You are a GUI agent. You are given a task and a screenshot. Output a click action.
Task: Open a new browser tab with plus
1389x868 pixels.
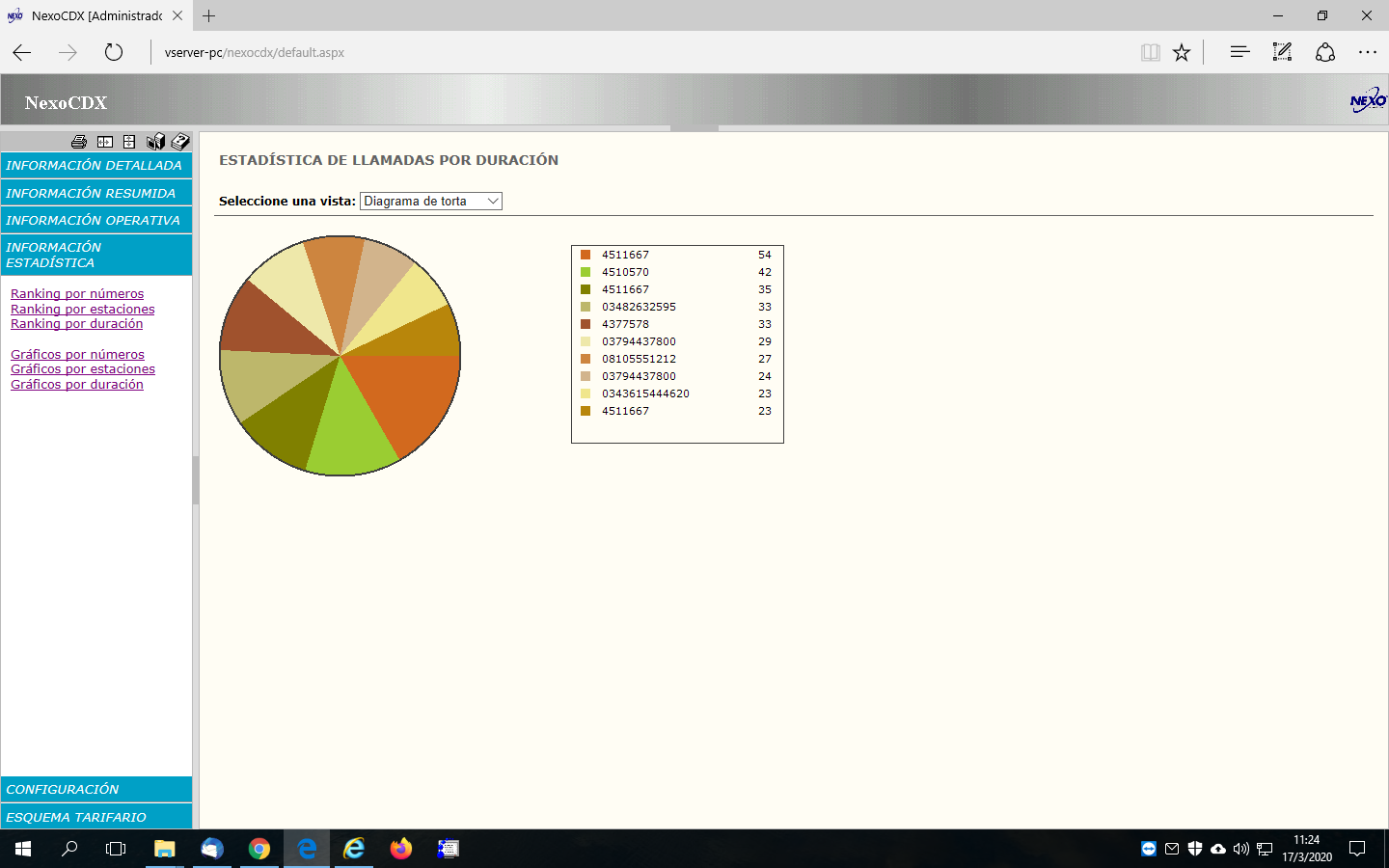(209, 15)
